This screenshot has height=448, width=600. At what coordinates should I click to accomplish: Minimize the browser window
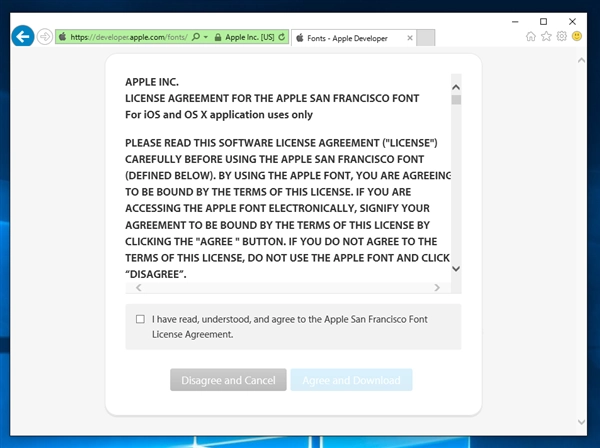(x=515, y=22)
